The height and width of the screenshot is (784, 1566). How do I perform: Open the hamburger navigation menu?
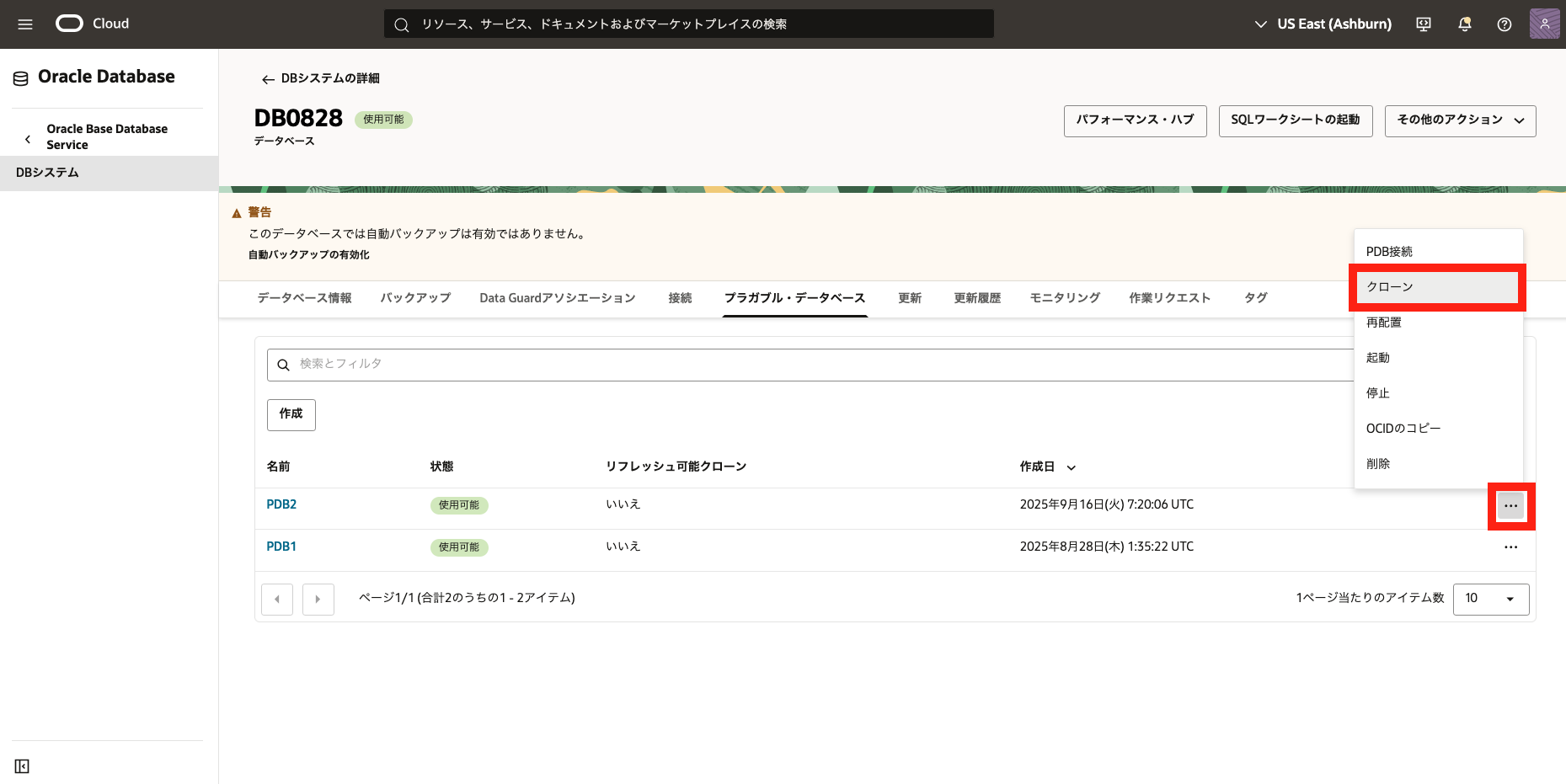pyautogui.click(x=25, y=24)
